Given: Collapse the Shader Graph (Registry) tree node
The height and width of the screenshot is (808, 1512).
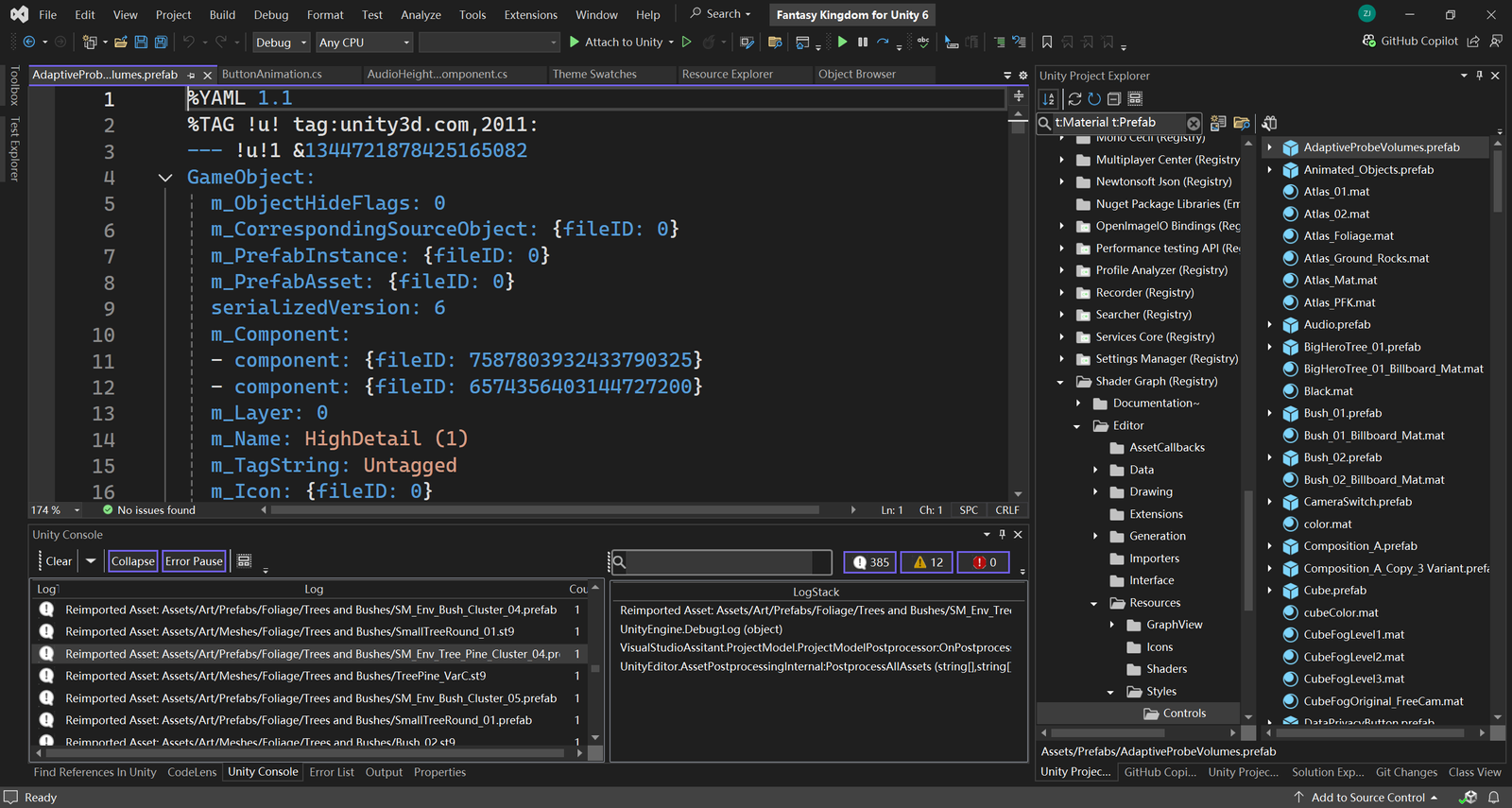Looking at the screenshot, I should pyautogui.click(x=1060, y=382).
